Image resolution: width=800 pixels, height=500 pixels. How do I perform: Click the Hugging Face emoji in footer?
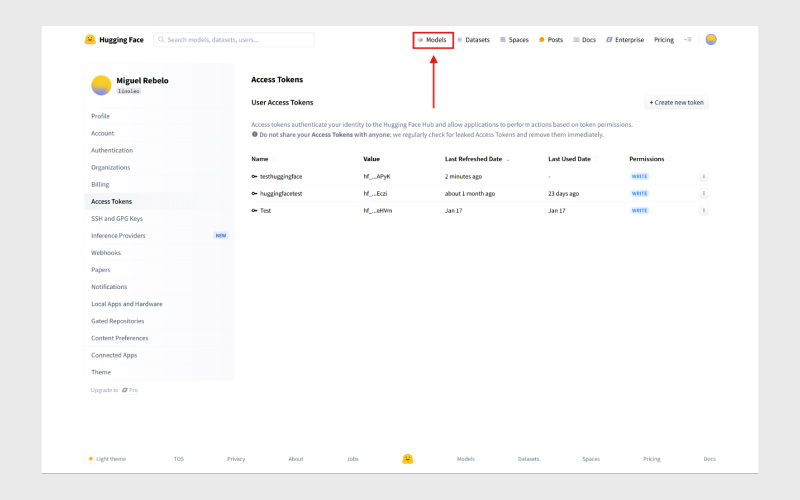(408, 459)
